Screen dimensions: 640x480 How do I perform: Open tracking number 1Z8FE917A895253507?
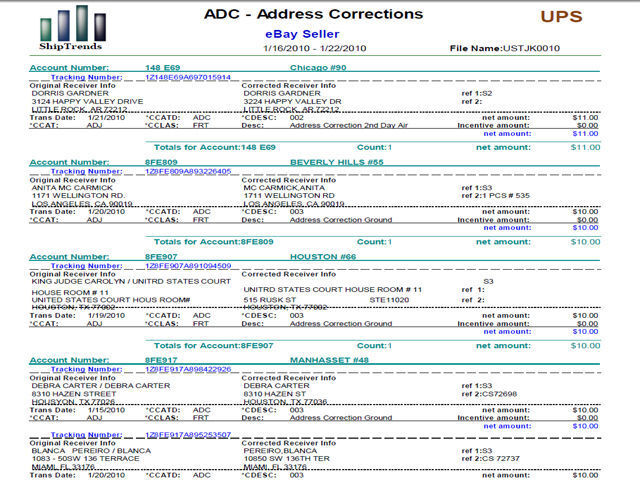pyautogui.click(x=188, y=435)
